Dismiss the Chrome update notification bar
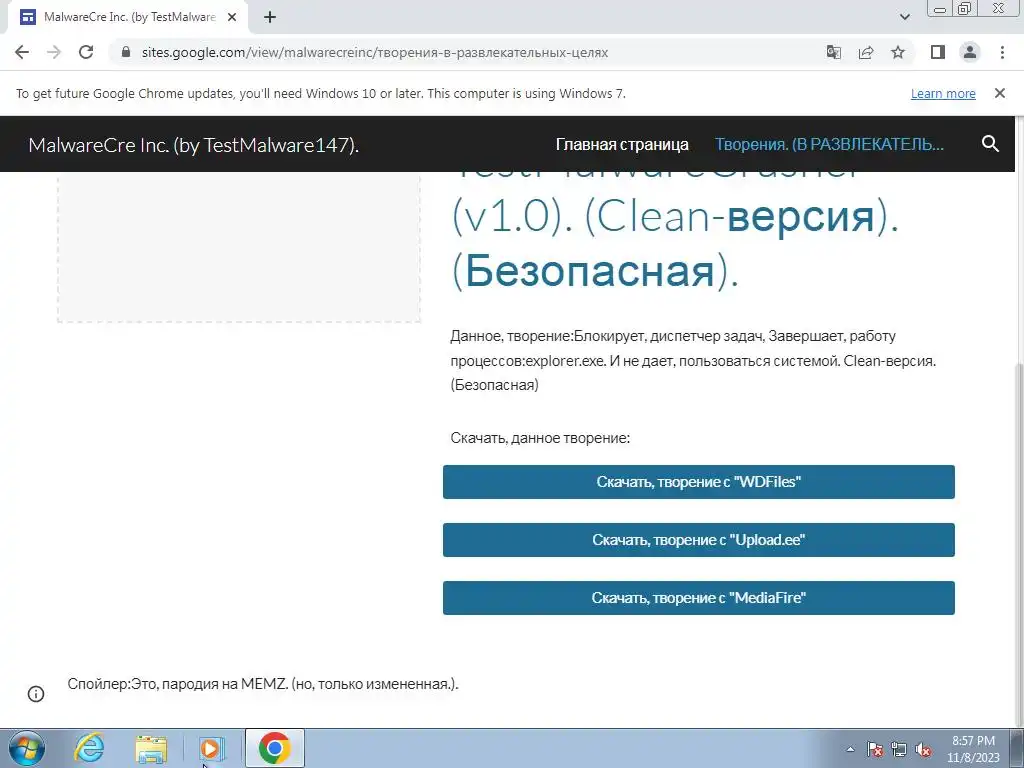The width and height of the screenshot is (1024, 768). [999, 93]
